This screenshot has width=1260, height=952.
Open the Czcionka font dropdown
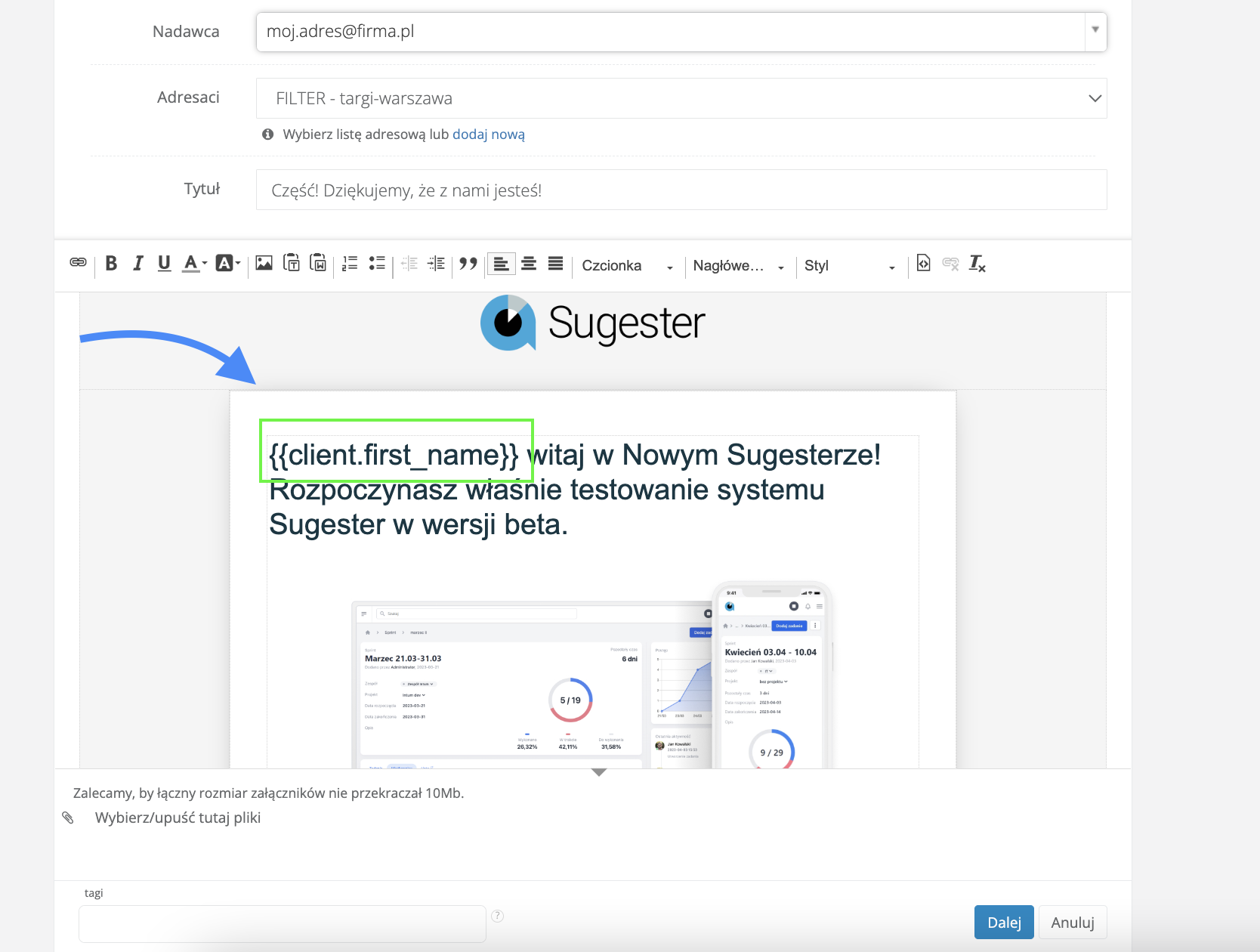[627, 266]
